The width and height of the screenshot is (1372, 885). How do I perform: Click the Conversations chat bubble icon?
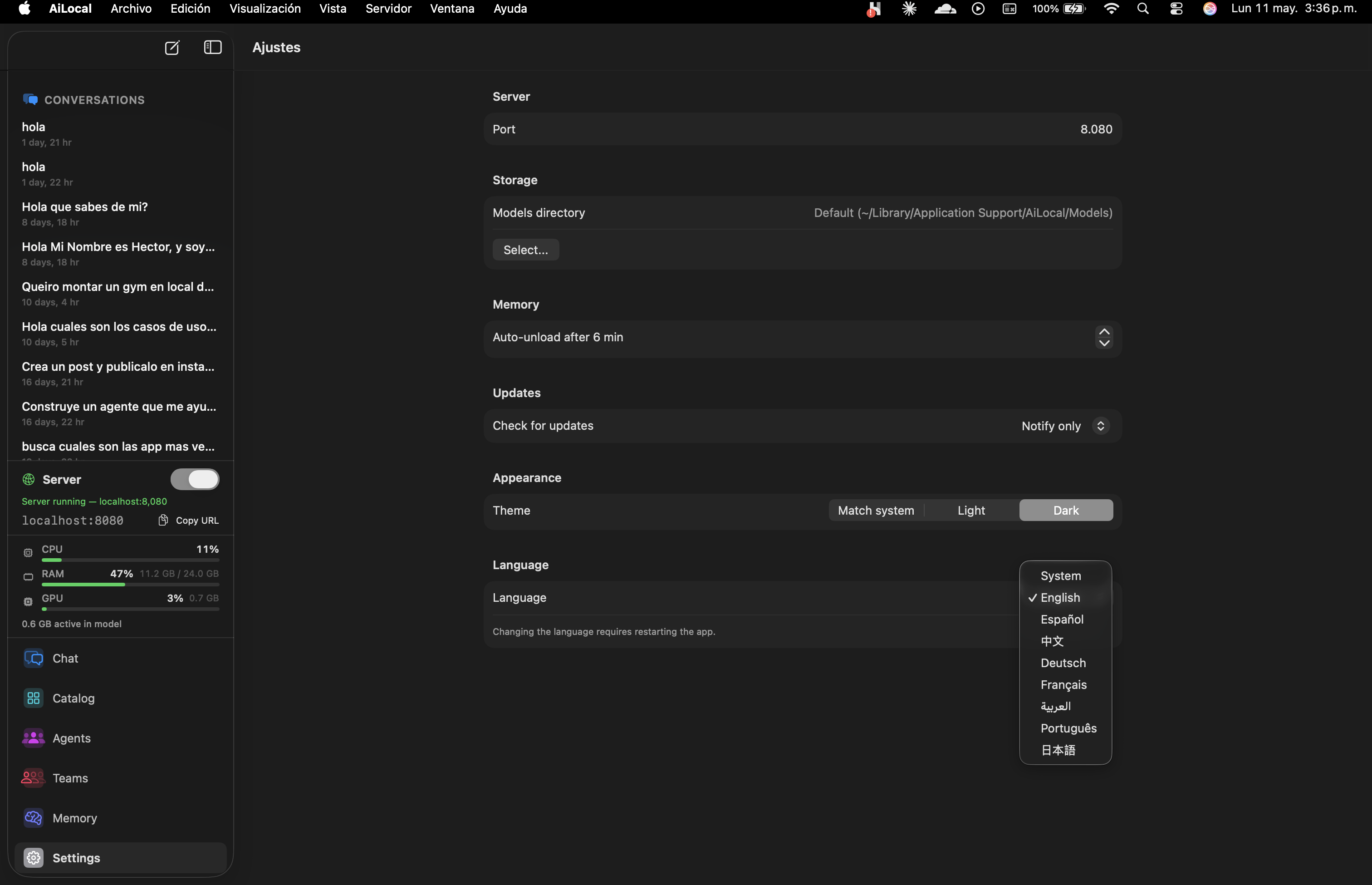30,99
